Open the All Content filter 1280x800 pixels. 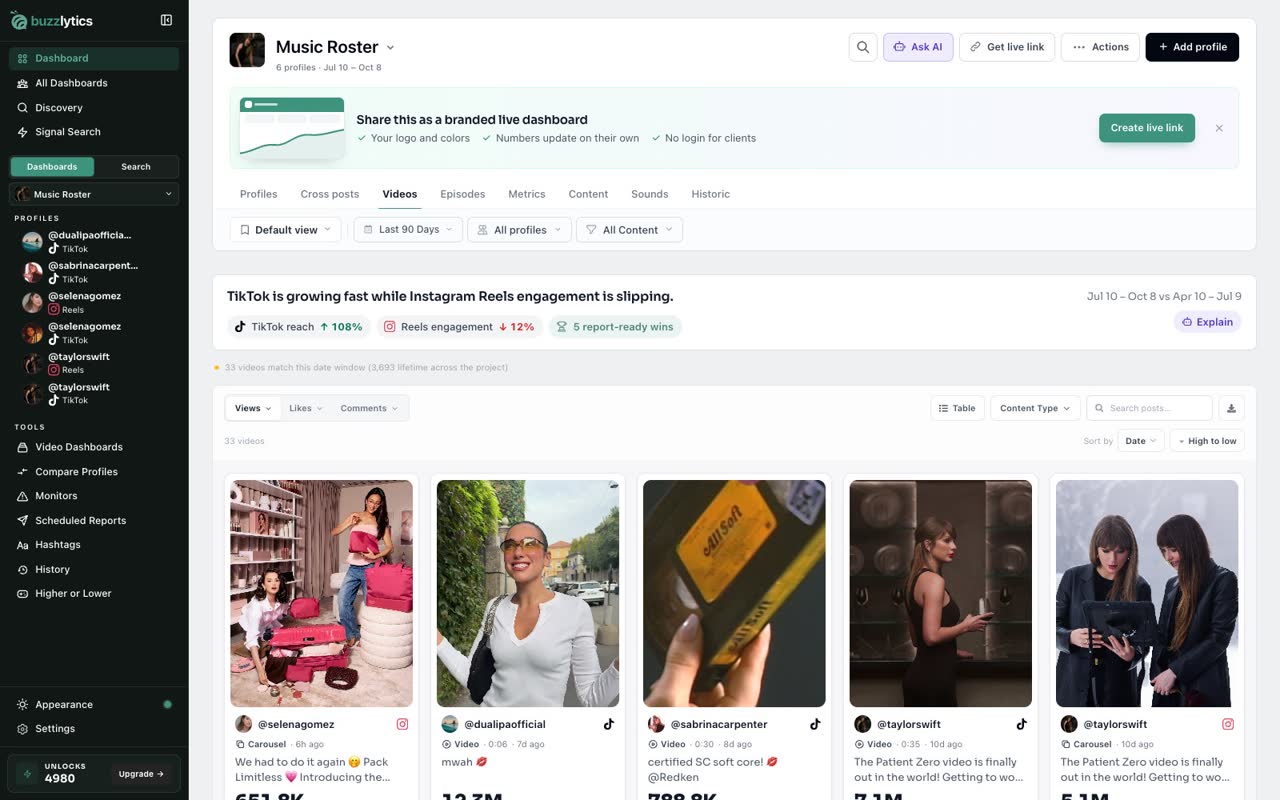click(x=630, y=230)
